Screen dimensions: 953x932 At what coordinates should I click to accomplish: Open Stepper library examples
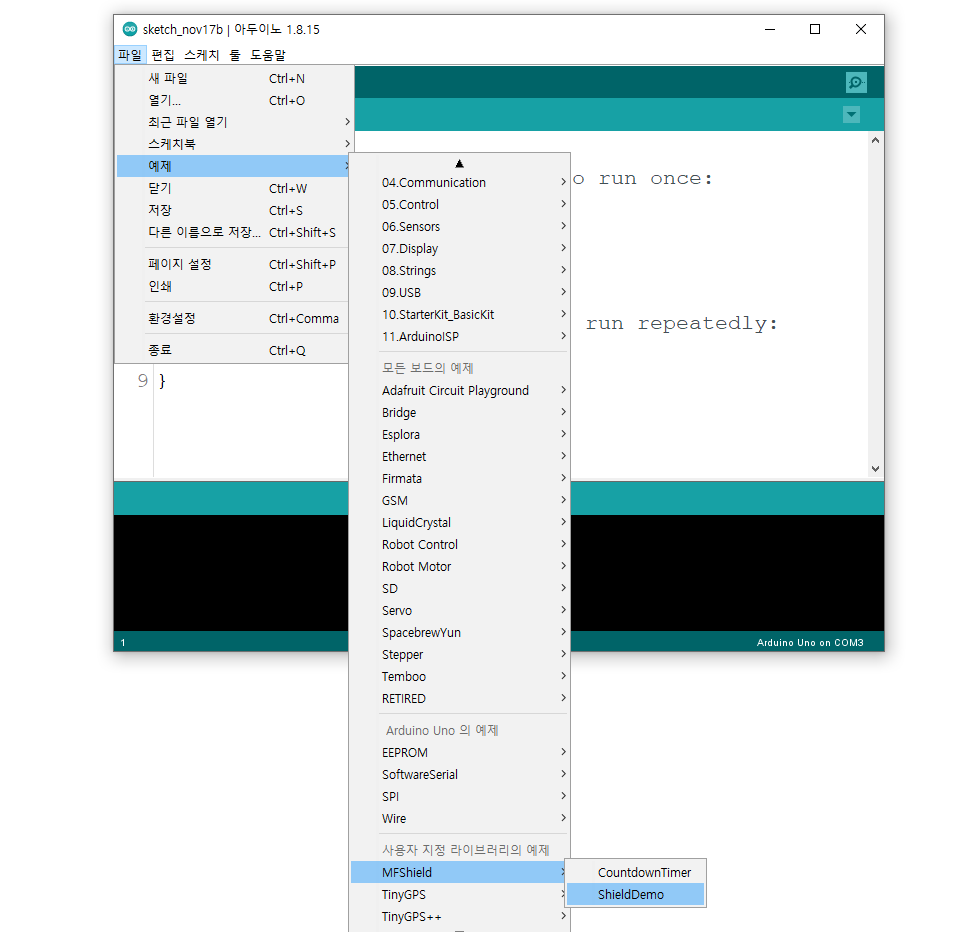(459, 654)
